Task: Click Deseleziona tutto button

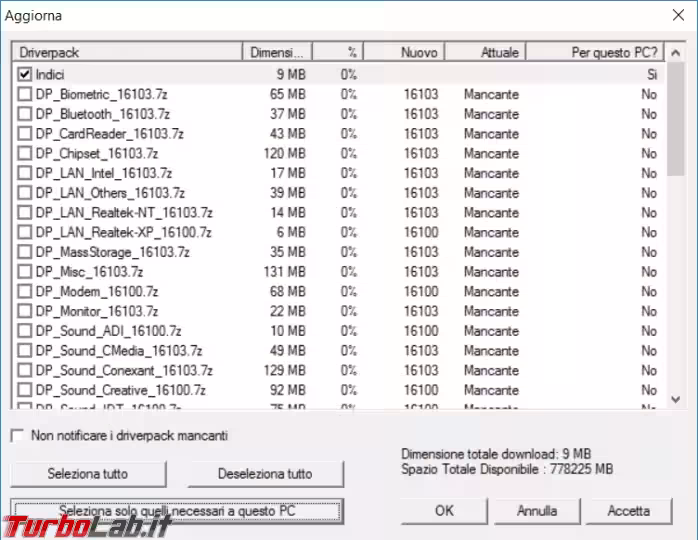Action: (x=265, y=474)
